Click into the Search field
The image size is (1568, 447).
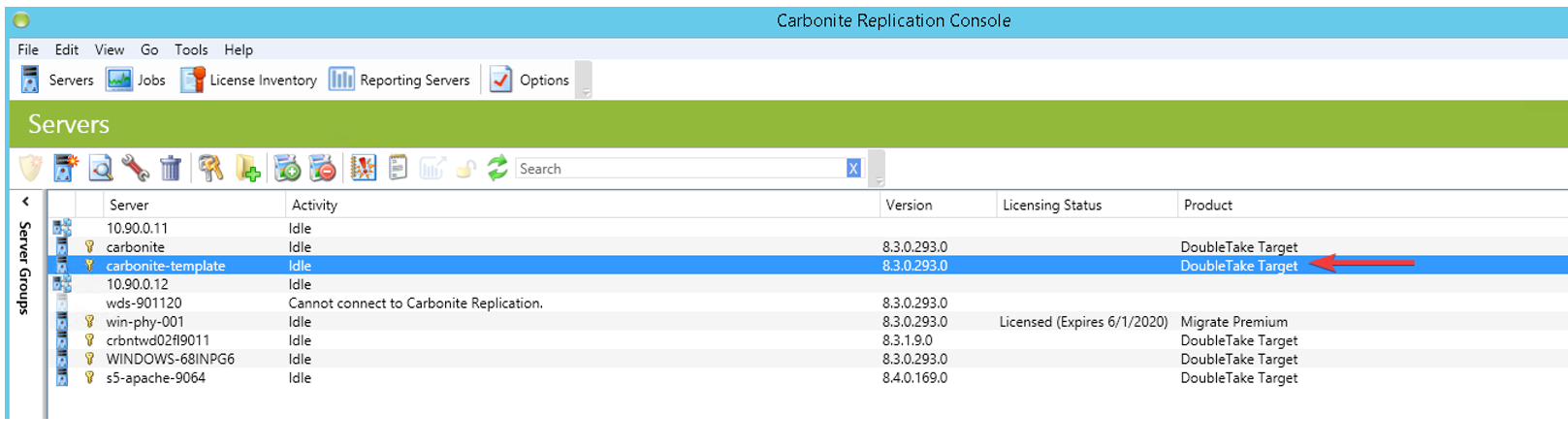tap(679, 169)
